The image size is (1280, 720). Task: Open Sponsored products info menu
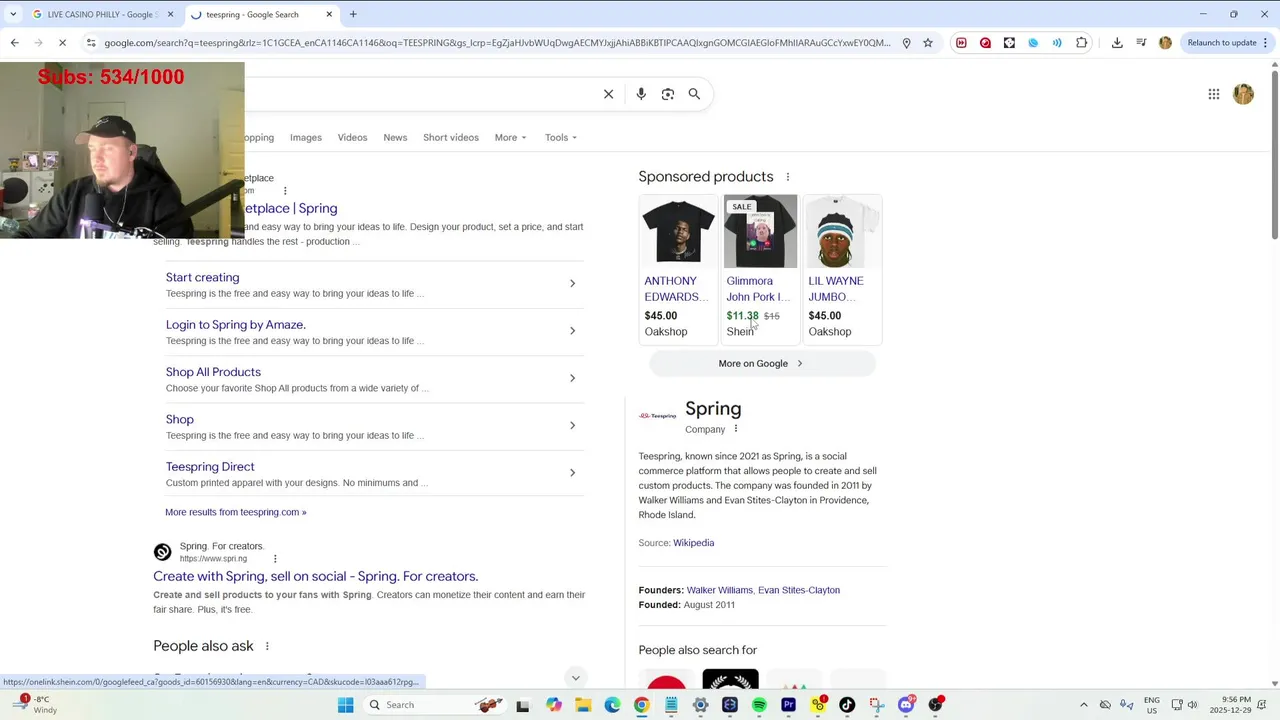click(x=787, y=177)
